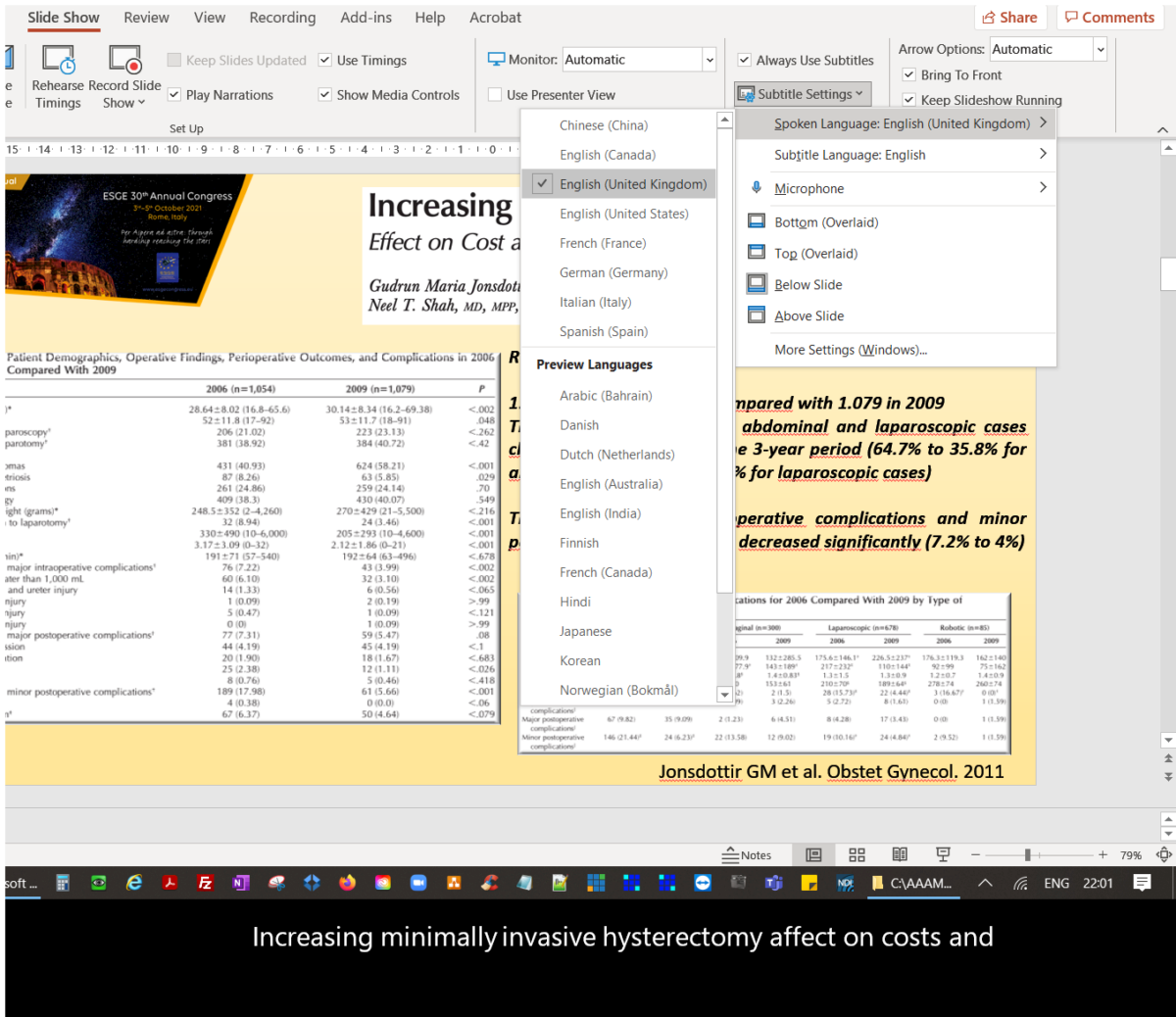This screenshot has height=1017, width=1176.
Task: Open the Help tab
Action: point(429,18)
